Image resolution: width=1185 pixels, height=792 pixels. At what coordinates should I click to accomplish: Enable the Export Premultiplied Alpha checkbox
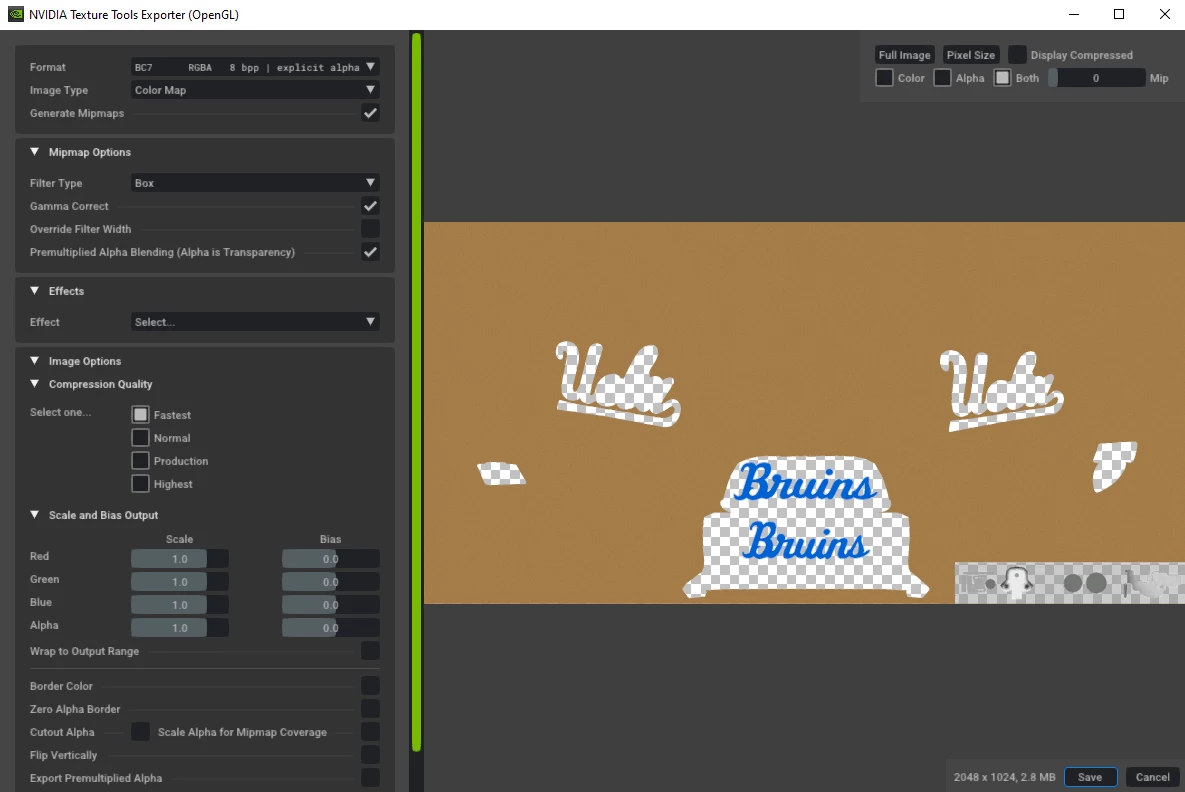(x=370, y=778)
